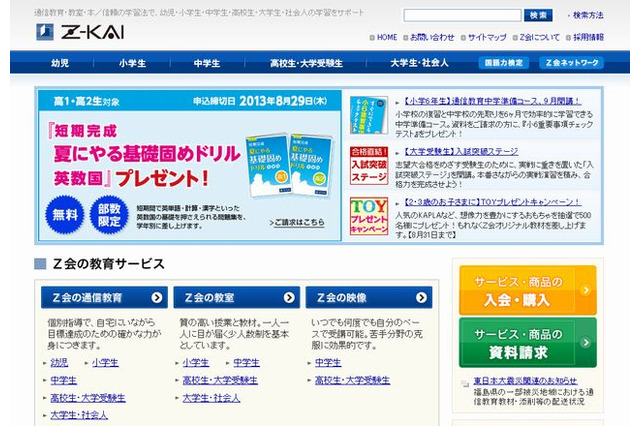The image size is (640, 426).
Task: Click the 小6 check test book thumbnail
Action: pyautogui.click(x=369, y=115)
